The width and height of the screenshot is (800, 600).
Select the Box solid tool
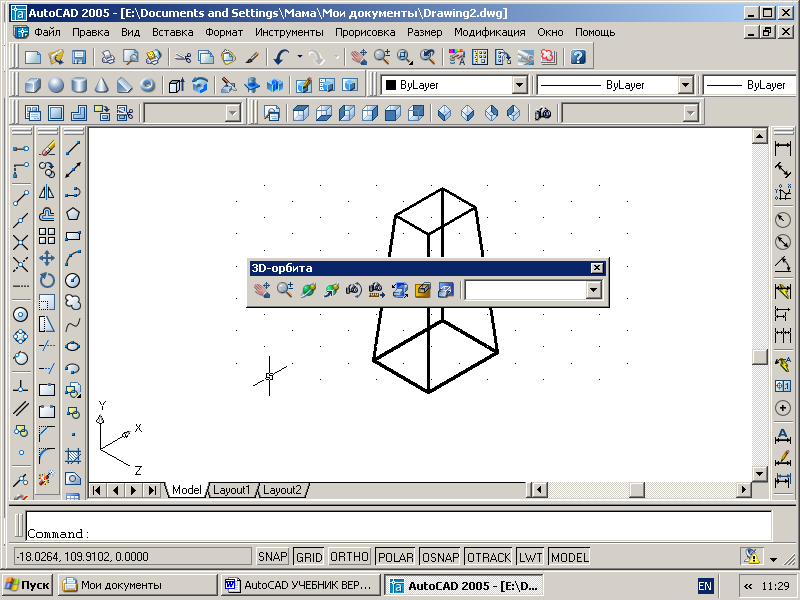(33, 85)
